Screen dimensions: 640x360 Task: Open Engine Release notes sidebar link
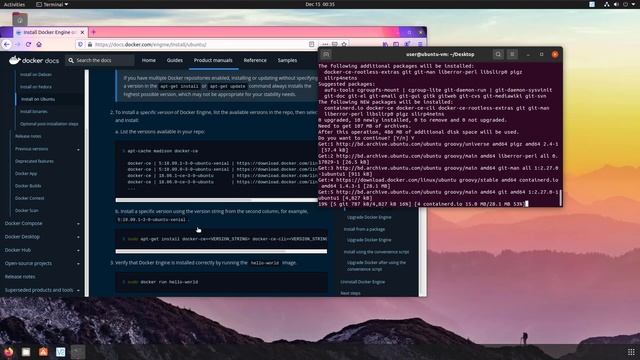point(28,136)
